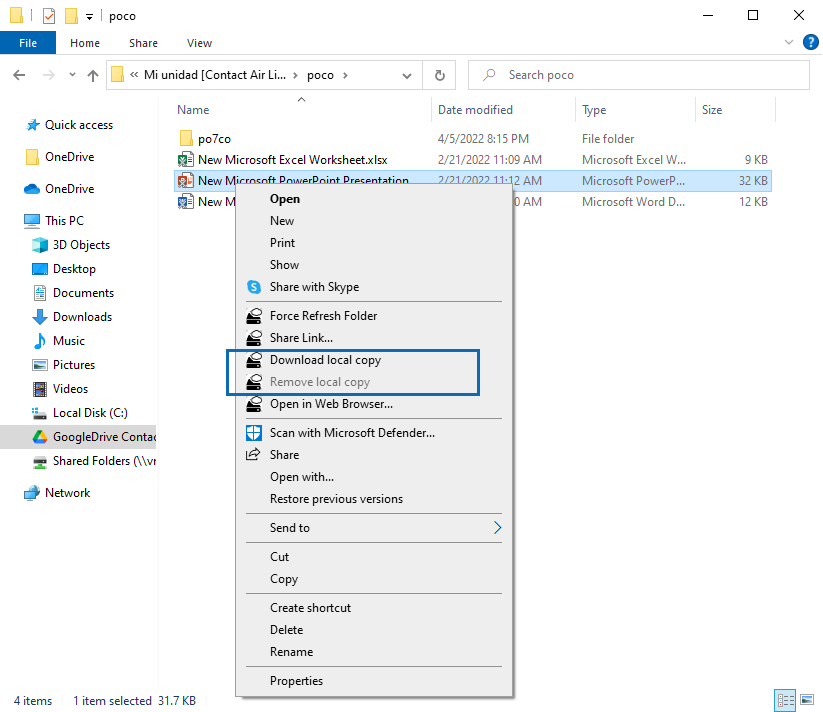Open the address bar history dropdown
Image resolution: width=823 pixels, height=712 pixels.
(x=406, y=75)
